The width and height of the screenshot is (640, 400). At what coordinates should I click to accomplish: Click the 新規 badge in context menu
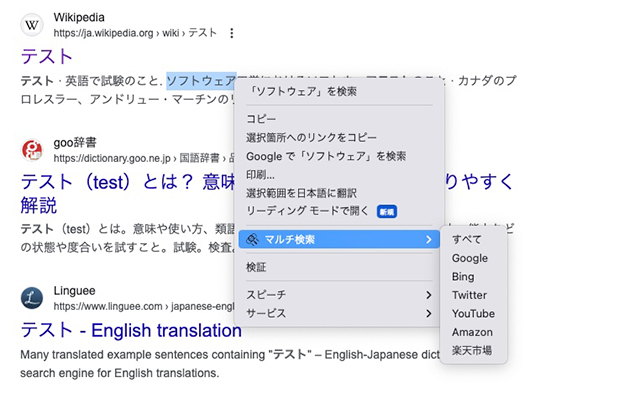click(387, 212)
